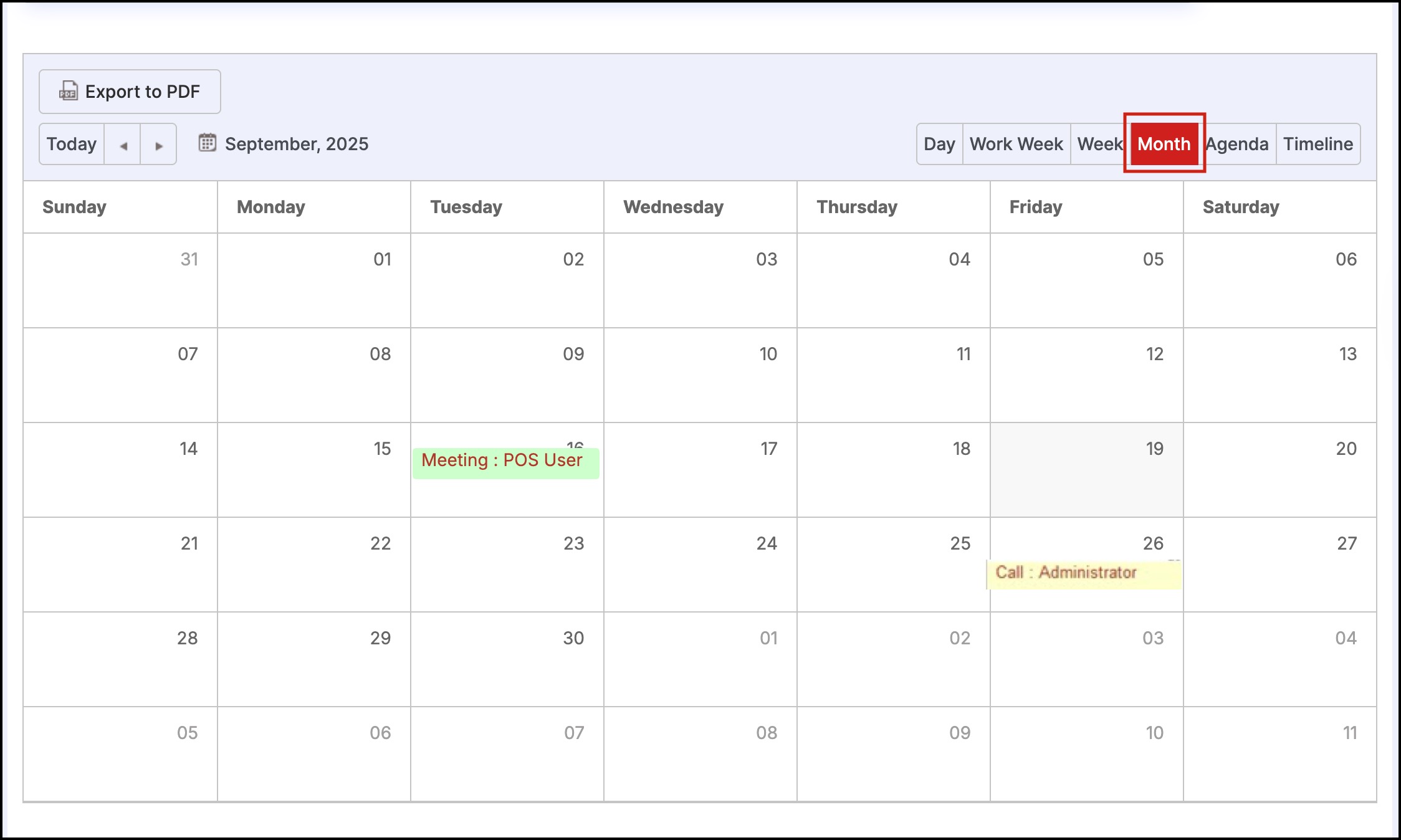Open date picker calendar icon
The width and height of the screenshot is (1401, 840).
tap(207, 143)
